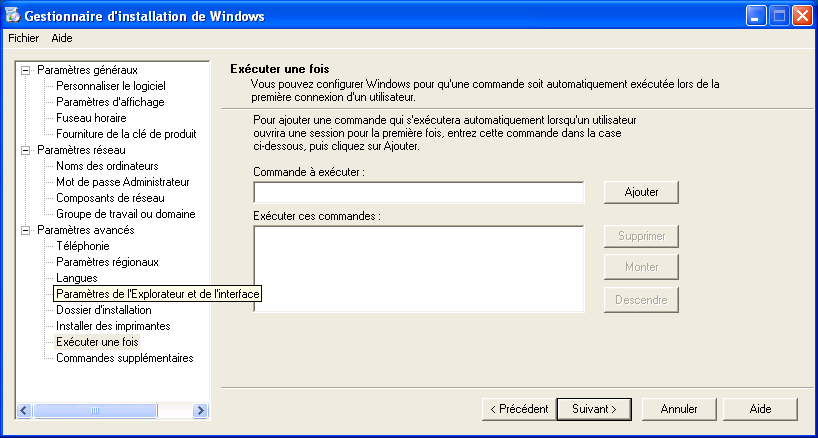Screen dimensions: 818x438
Task: Select Langues tree item
Action: [x=77, y=278]
